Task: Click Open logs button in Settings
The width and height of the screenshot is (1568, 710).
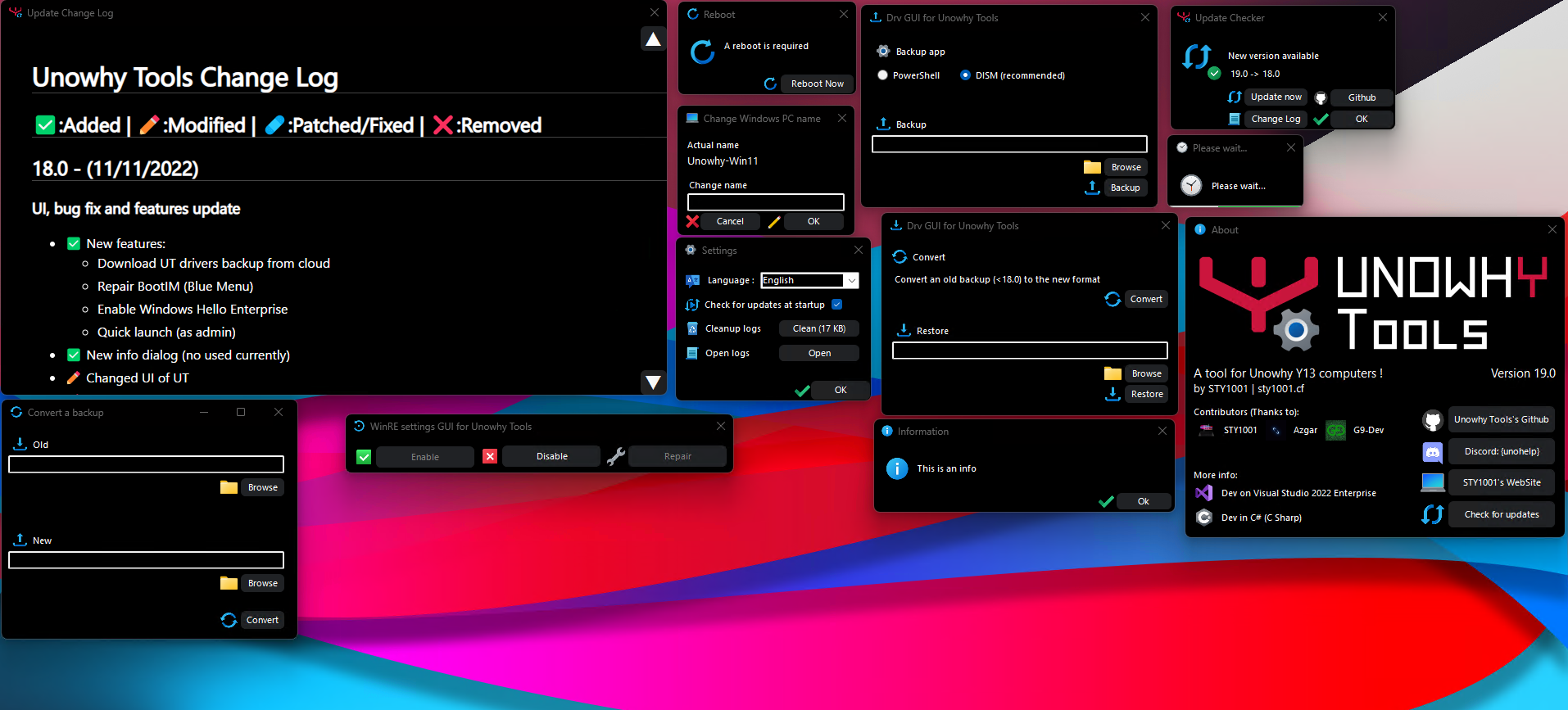Action: coord(818,353)
